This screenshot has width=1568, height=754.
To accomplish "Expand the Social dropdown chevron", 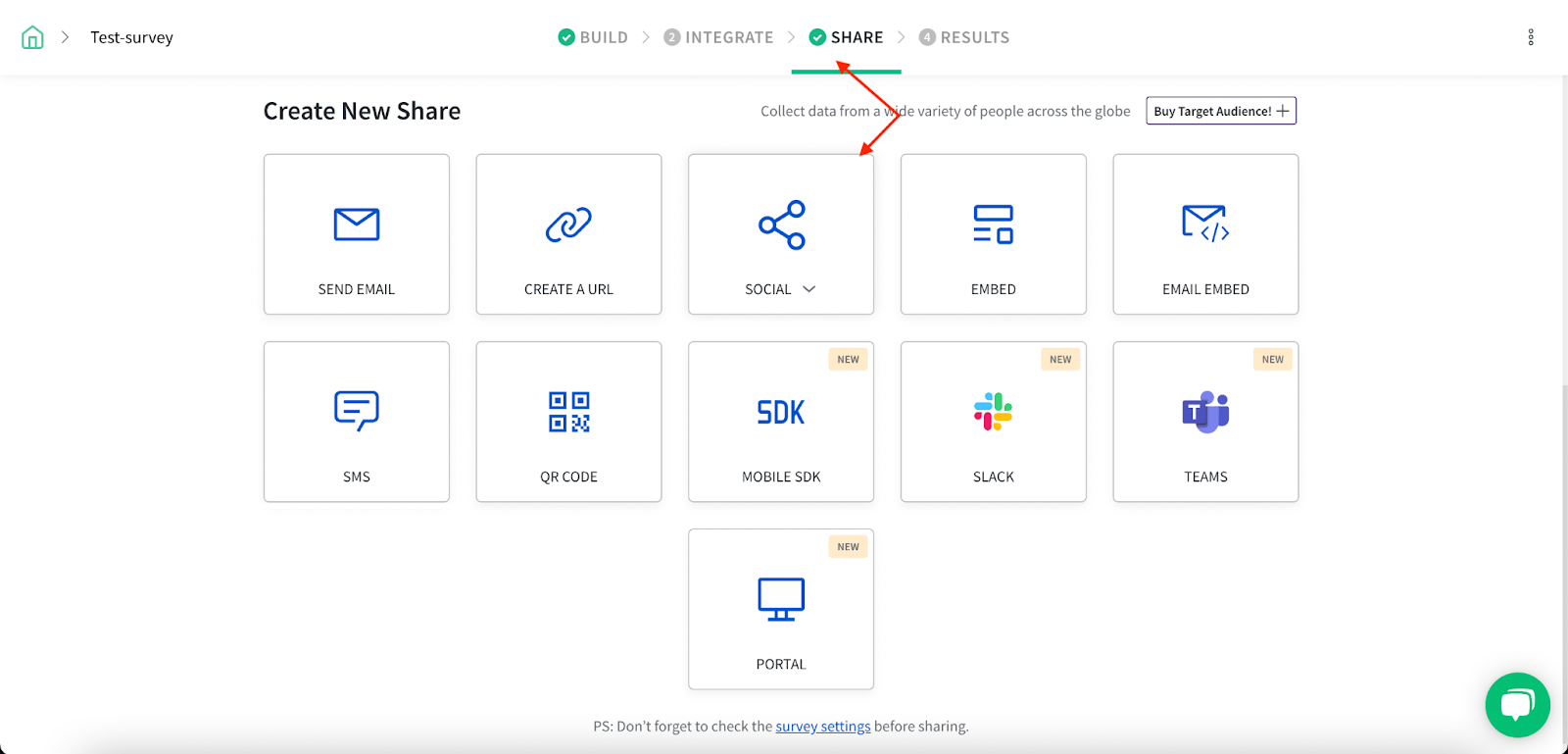I will (808, 289).
